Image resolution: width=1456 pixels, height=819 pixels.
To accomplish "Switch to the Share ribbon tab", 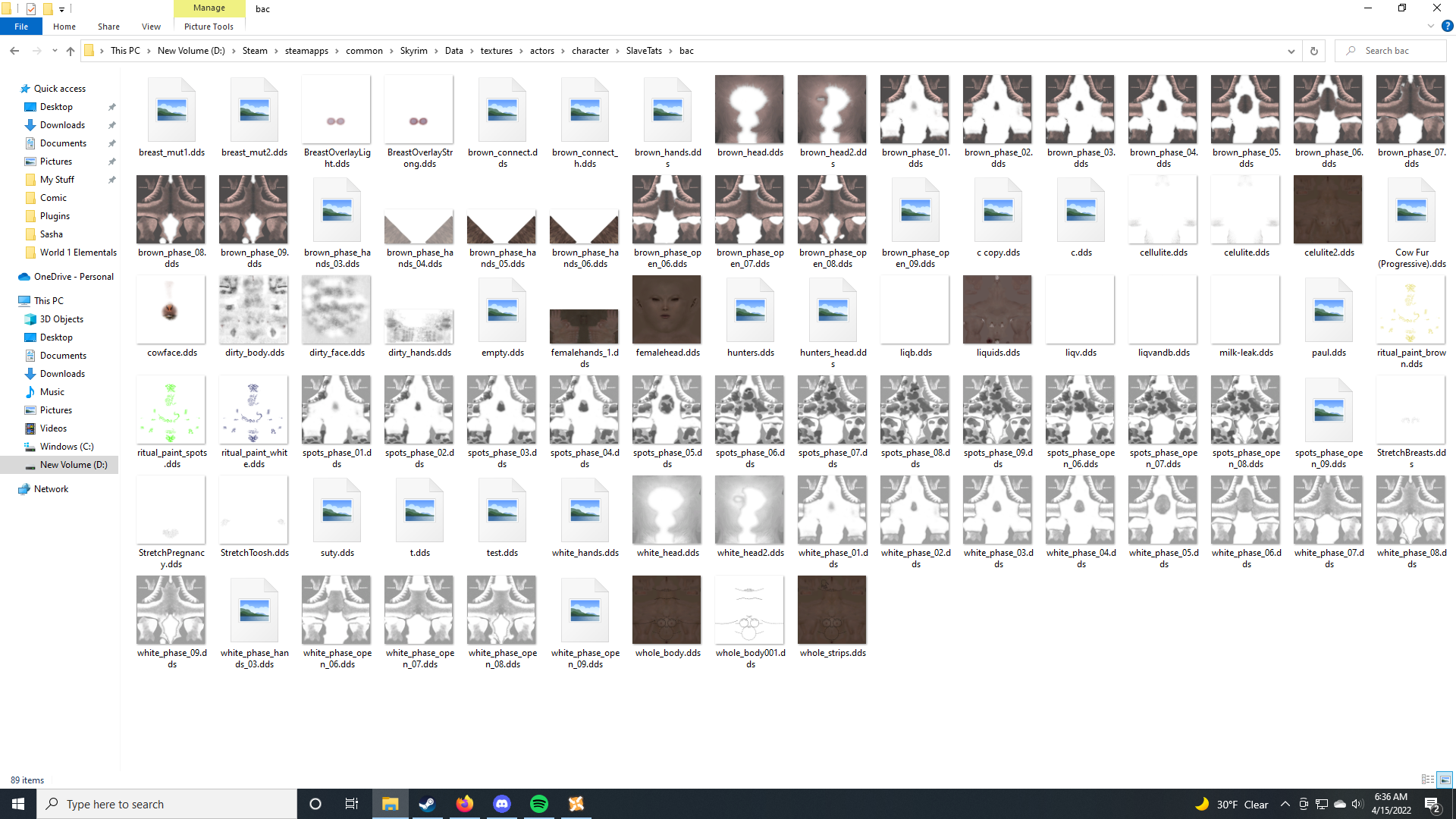I will pos(108,27).
